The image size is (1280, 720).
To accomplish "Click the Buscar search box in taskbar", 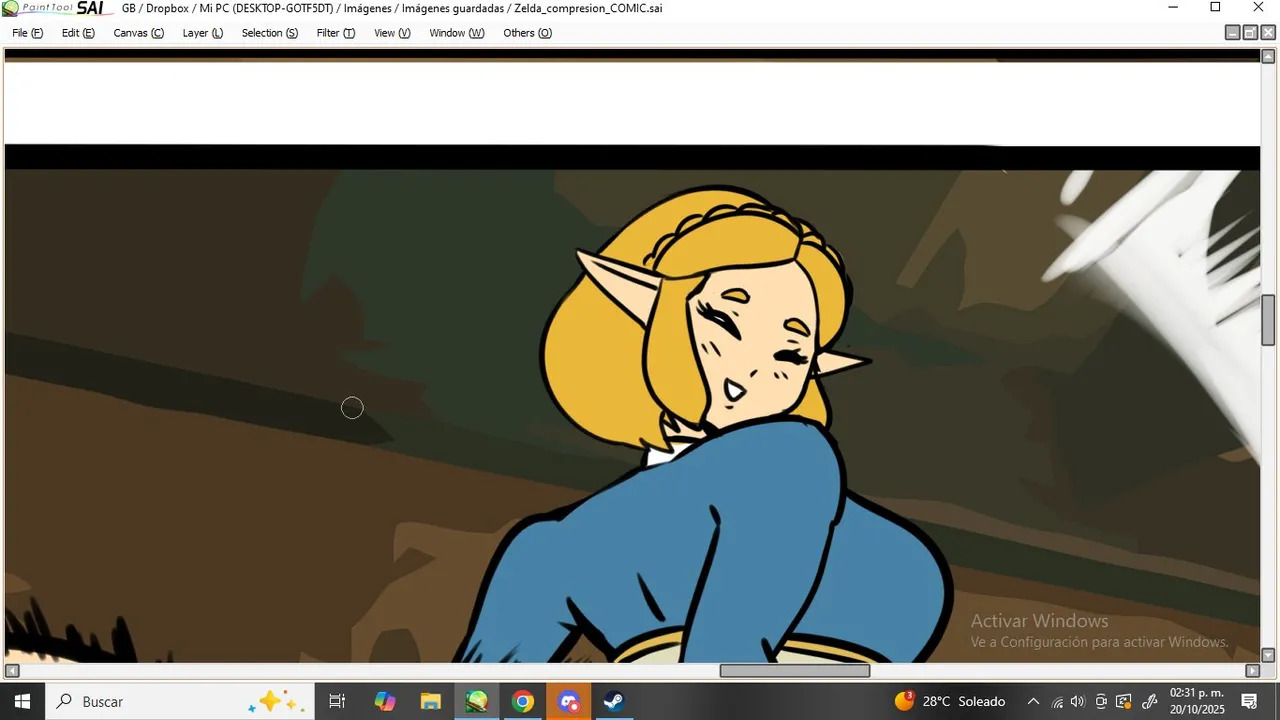I will [180, 701].
